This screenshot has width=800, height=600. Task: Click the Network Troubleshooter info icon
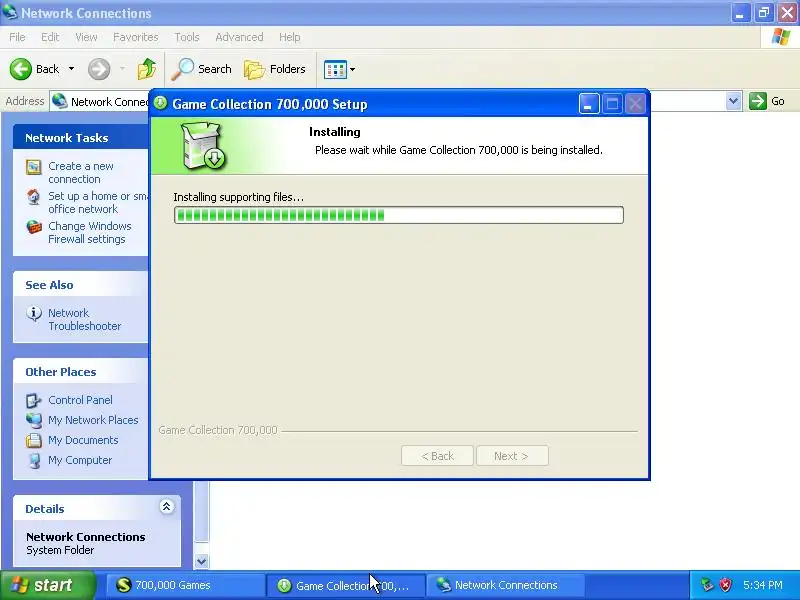pyautogui.click(x=34, y=313)
